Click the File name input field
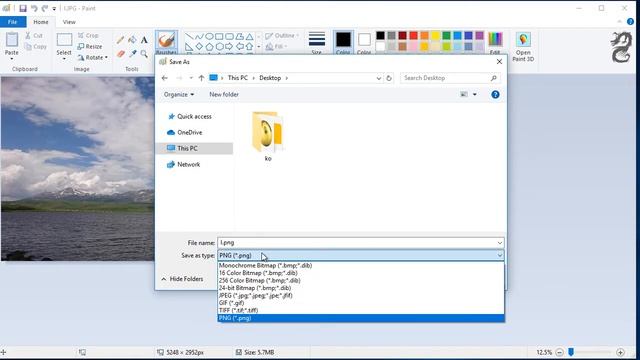The width and height of the screenshot is (640, 360). 361,242
